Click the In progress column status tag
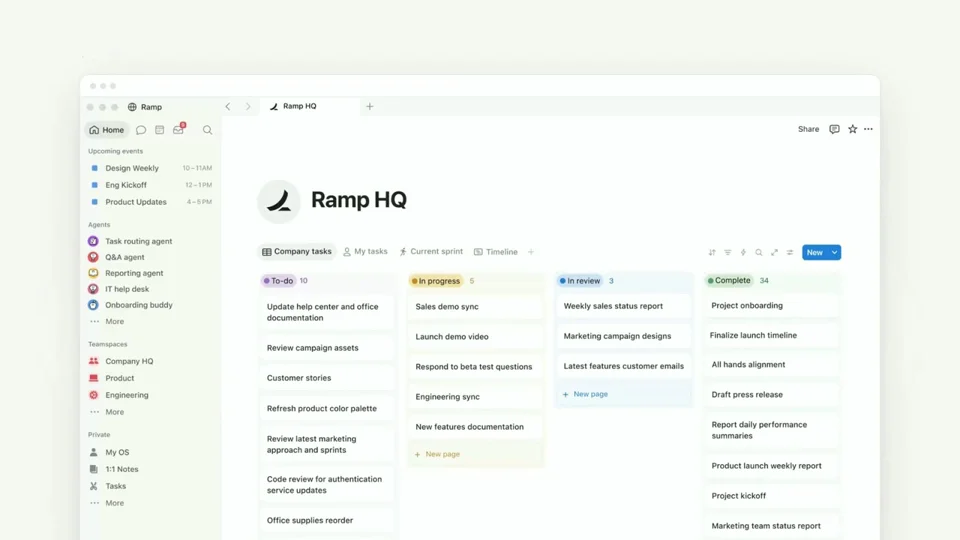This screenshot has width=960, height=540. [x=436, y=281]
